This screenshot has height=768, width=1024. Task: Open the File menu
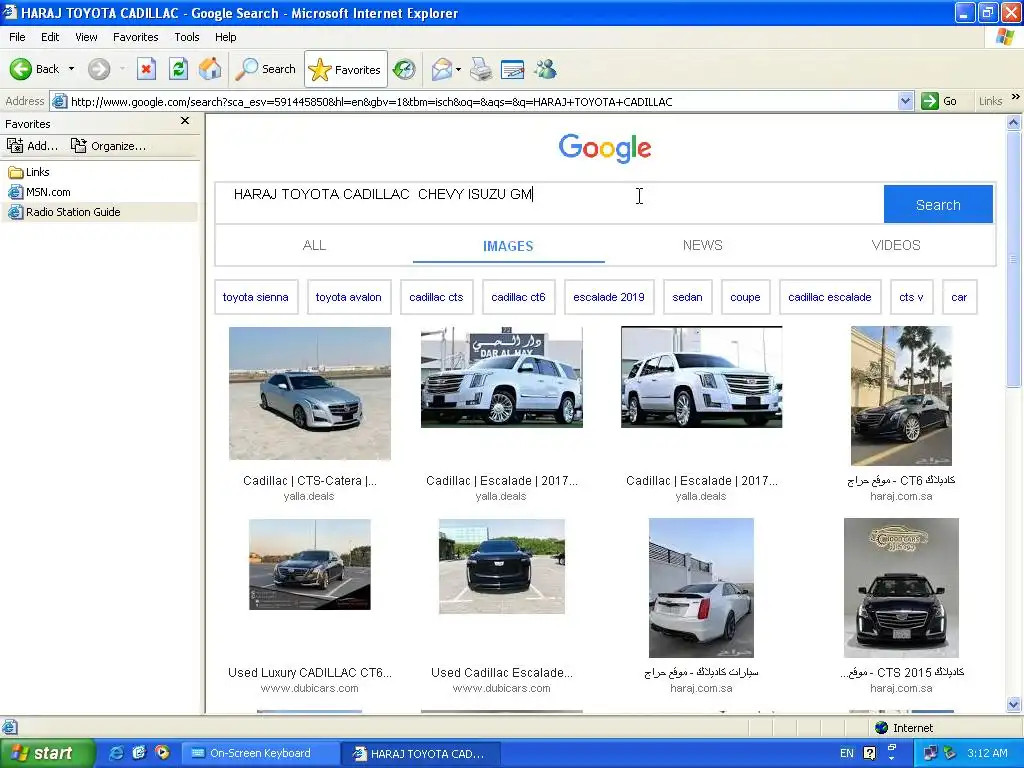tap(18, 37)
